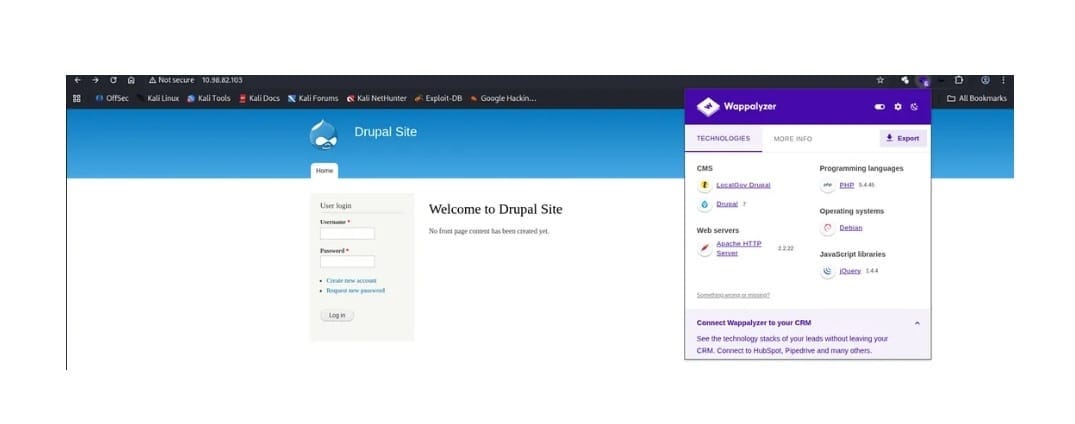Image resolution: width=1075 pixels, height=424 pixels.
Task: Click the Debian swirl icon
Action: 828,228
